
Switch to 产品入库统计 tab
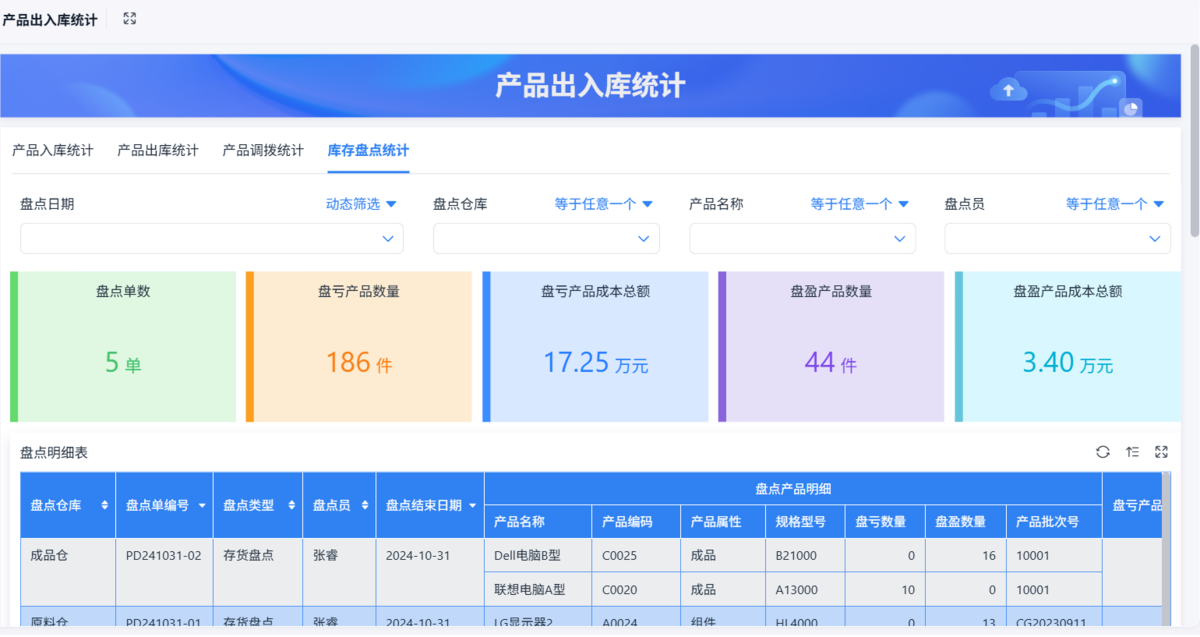coord(53,151)
